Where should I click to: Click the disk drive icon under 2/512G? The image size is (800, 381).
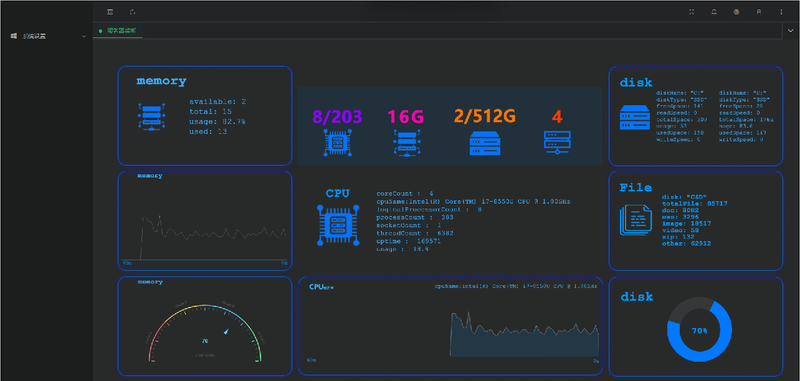(x=485, y=143)
